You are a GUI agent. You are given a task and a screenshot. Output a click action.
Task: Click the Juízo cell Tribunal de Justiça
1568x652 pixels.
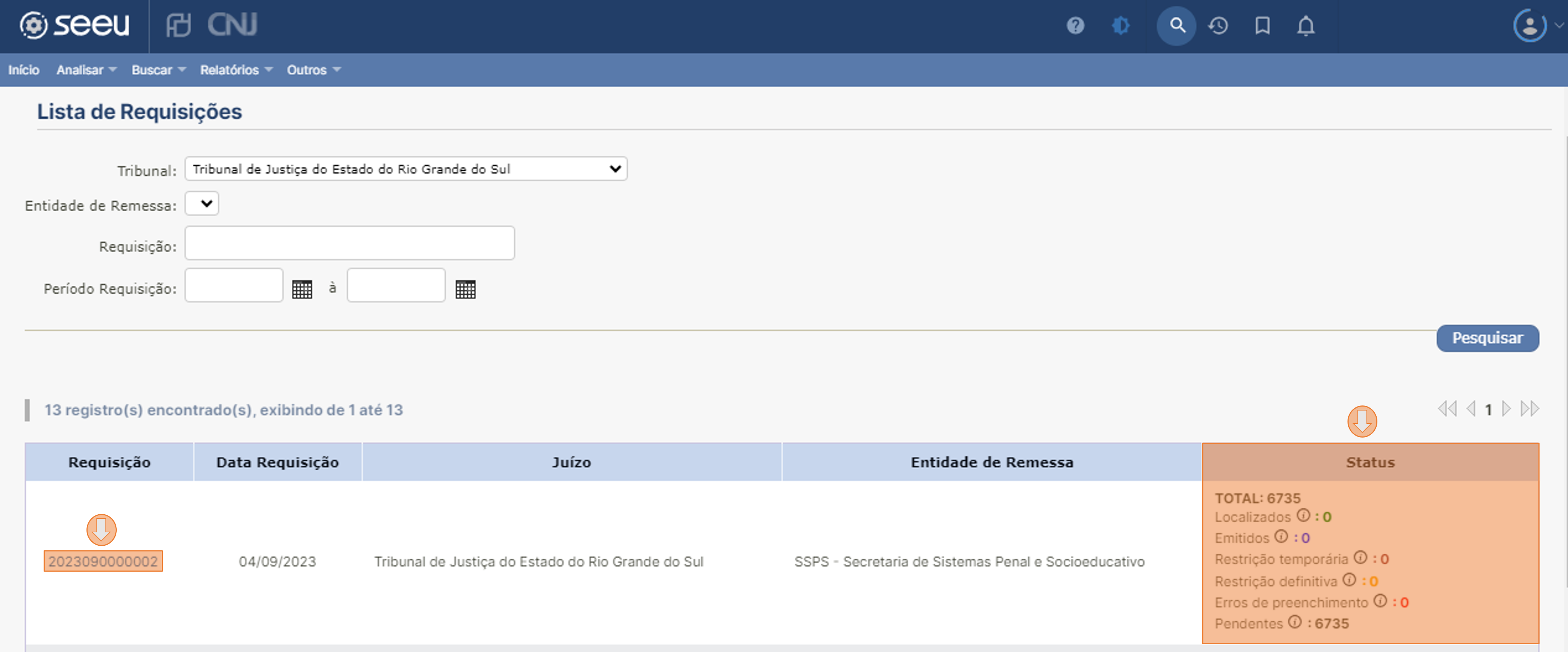click(539, 562)
